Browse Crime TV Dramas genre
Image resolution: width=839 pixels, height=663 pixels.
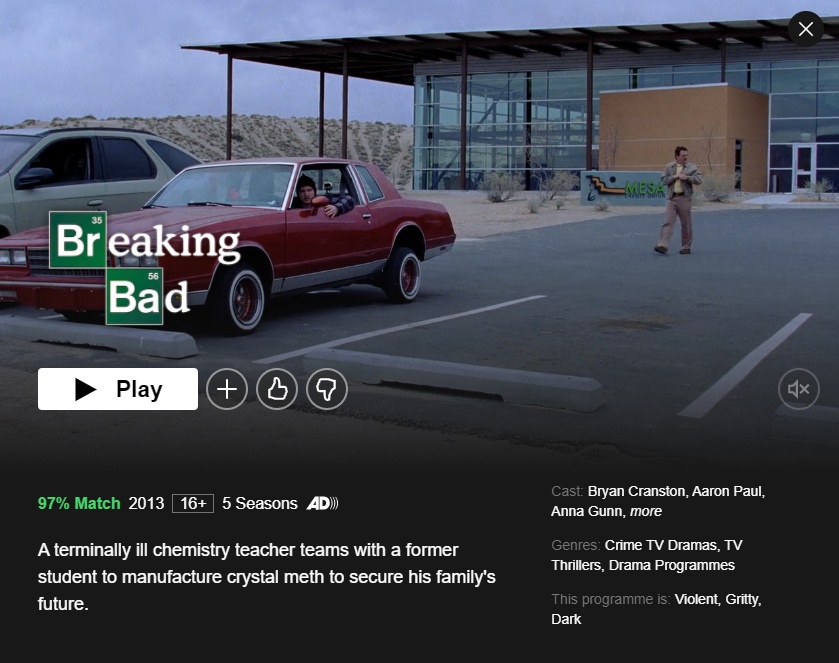click(662, 545)
